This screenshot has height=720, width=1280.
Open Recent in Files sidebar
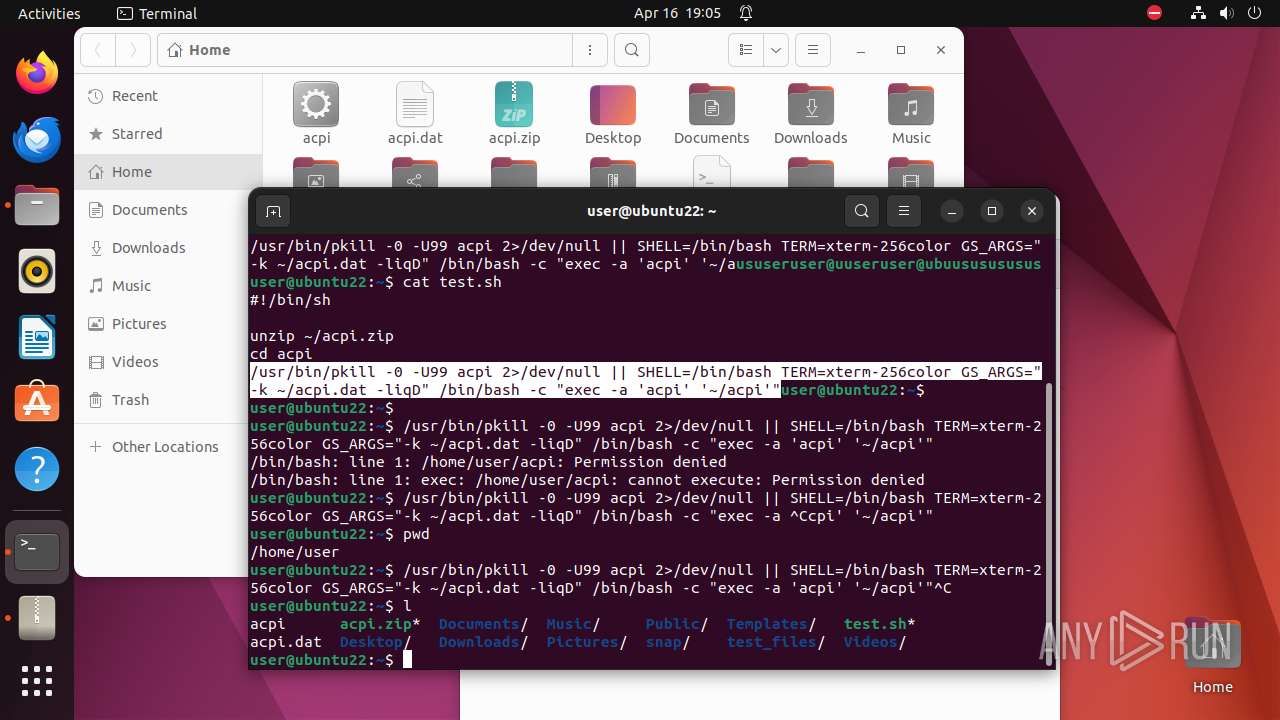tap(168, 96)
